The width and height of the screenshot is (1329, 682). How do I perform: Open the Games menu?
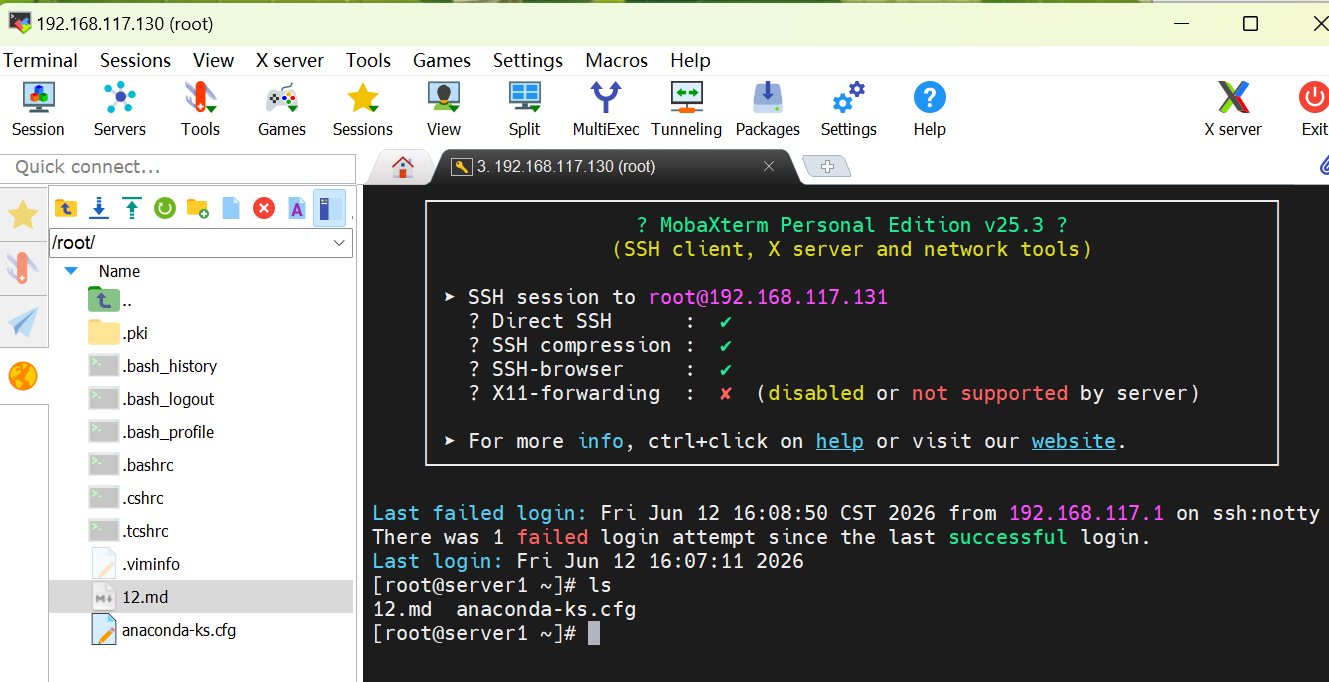[x=442, y=60]
